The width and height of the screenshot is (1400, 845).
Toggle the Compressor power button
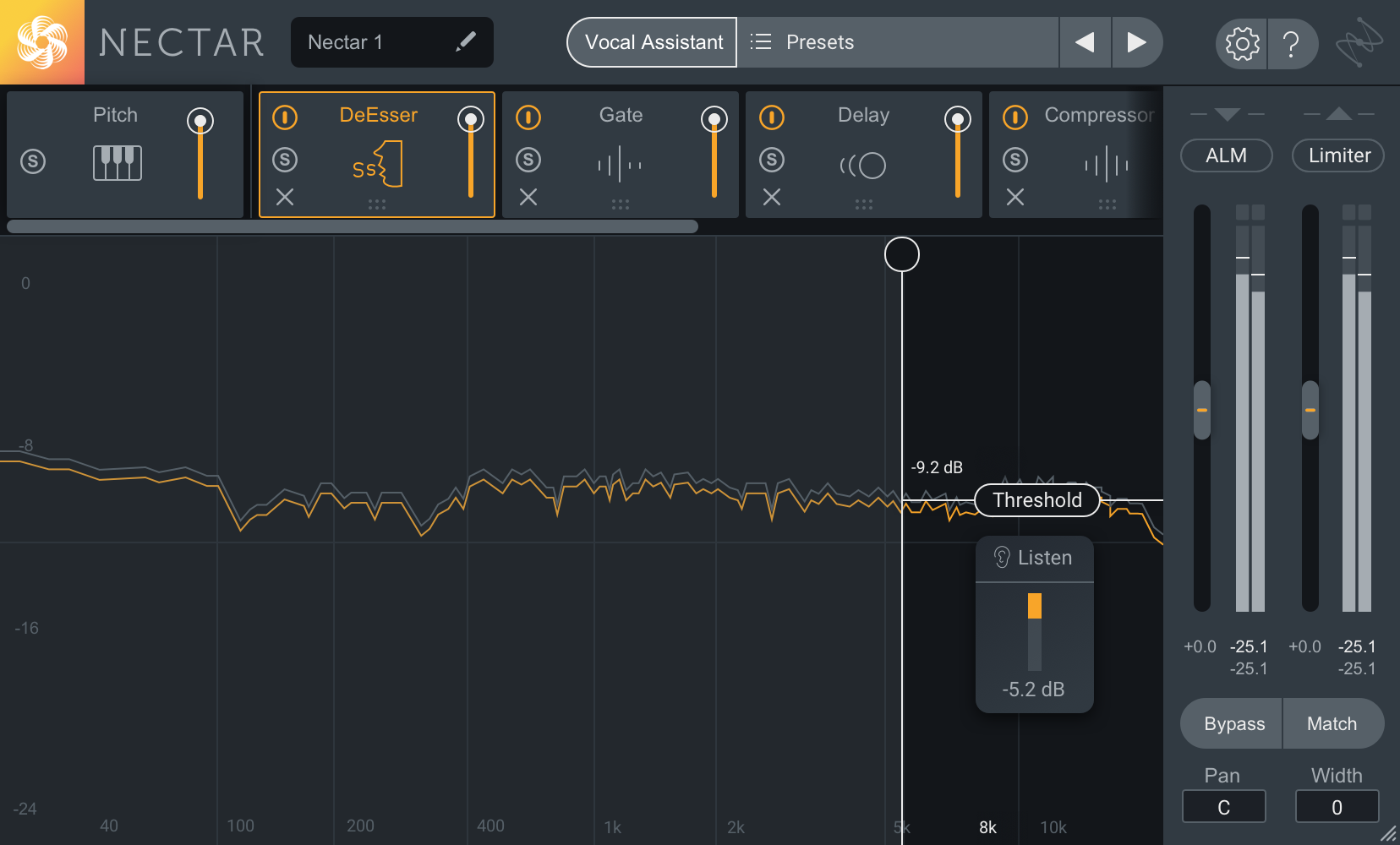1015,117
